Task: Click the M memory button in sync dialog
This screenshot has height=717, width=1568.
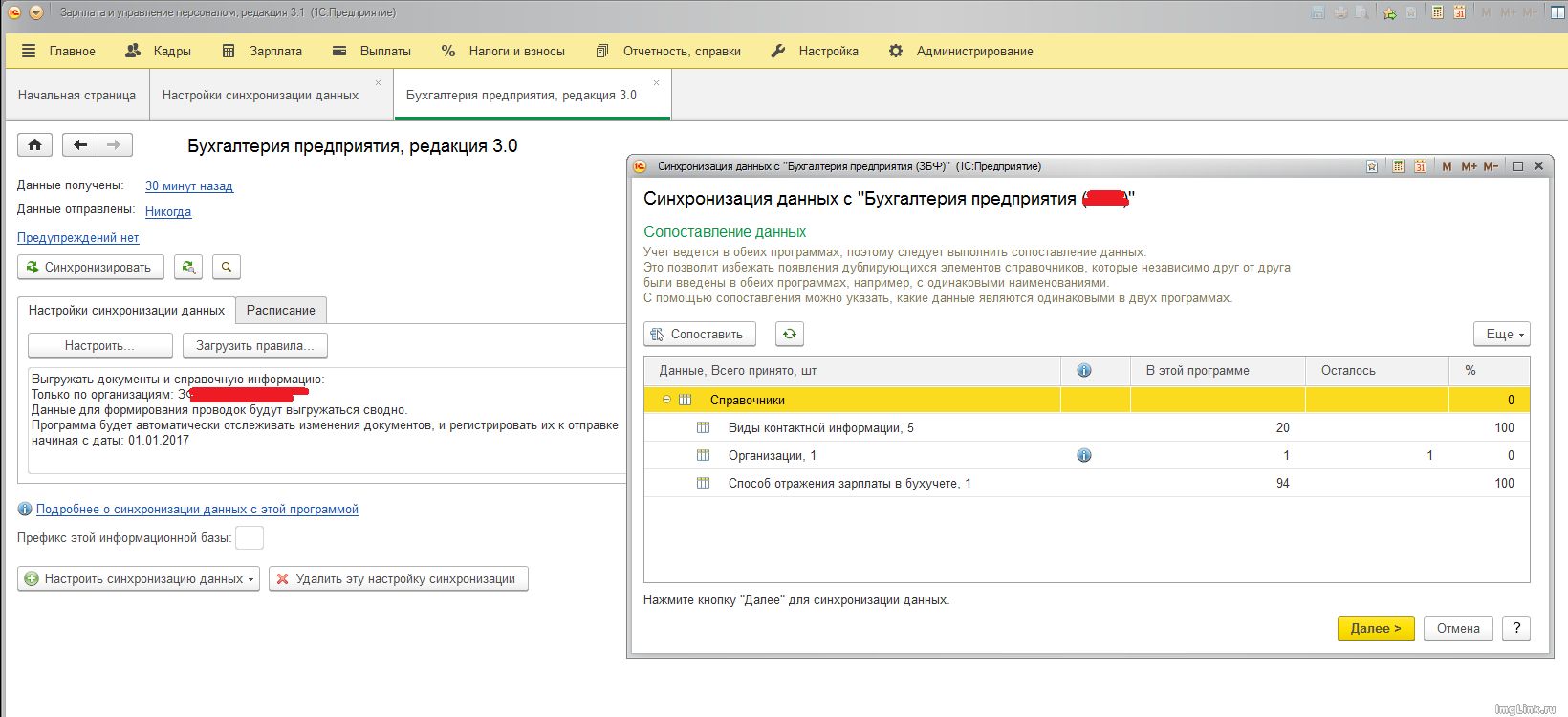Action: [1447, 166]
